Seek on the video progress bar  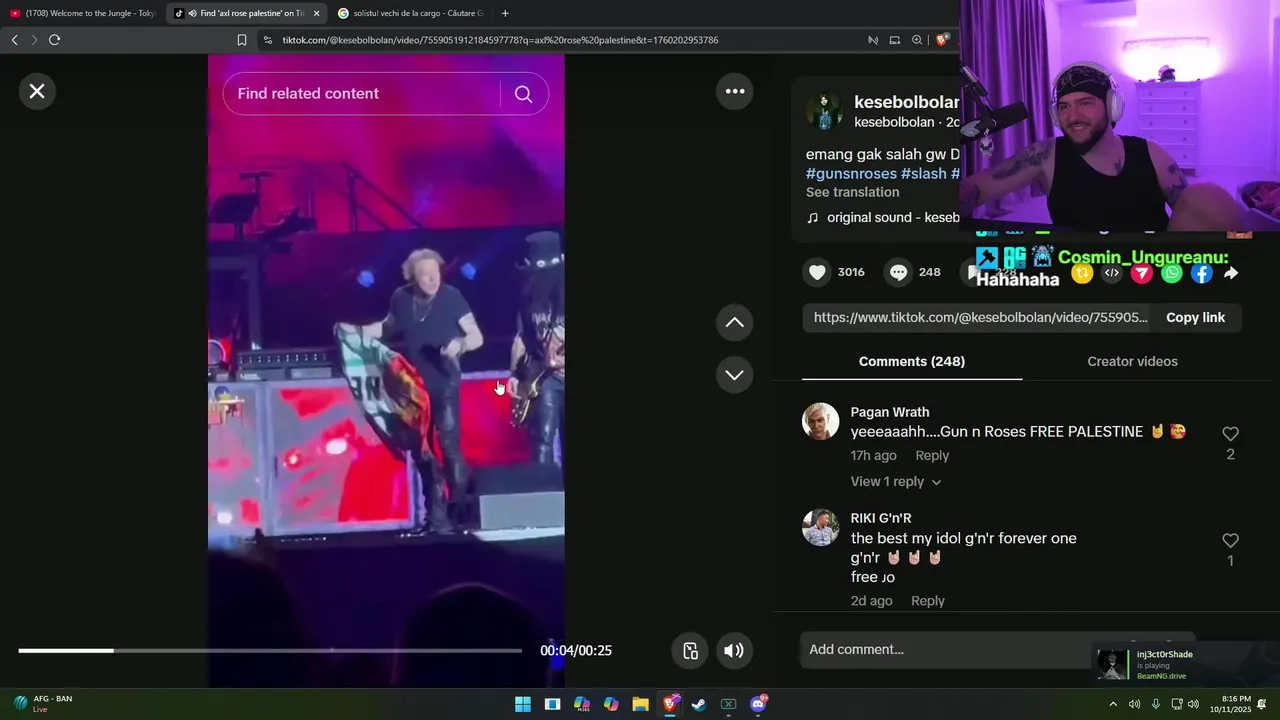point(270,651)
